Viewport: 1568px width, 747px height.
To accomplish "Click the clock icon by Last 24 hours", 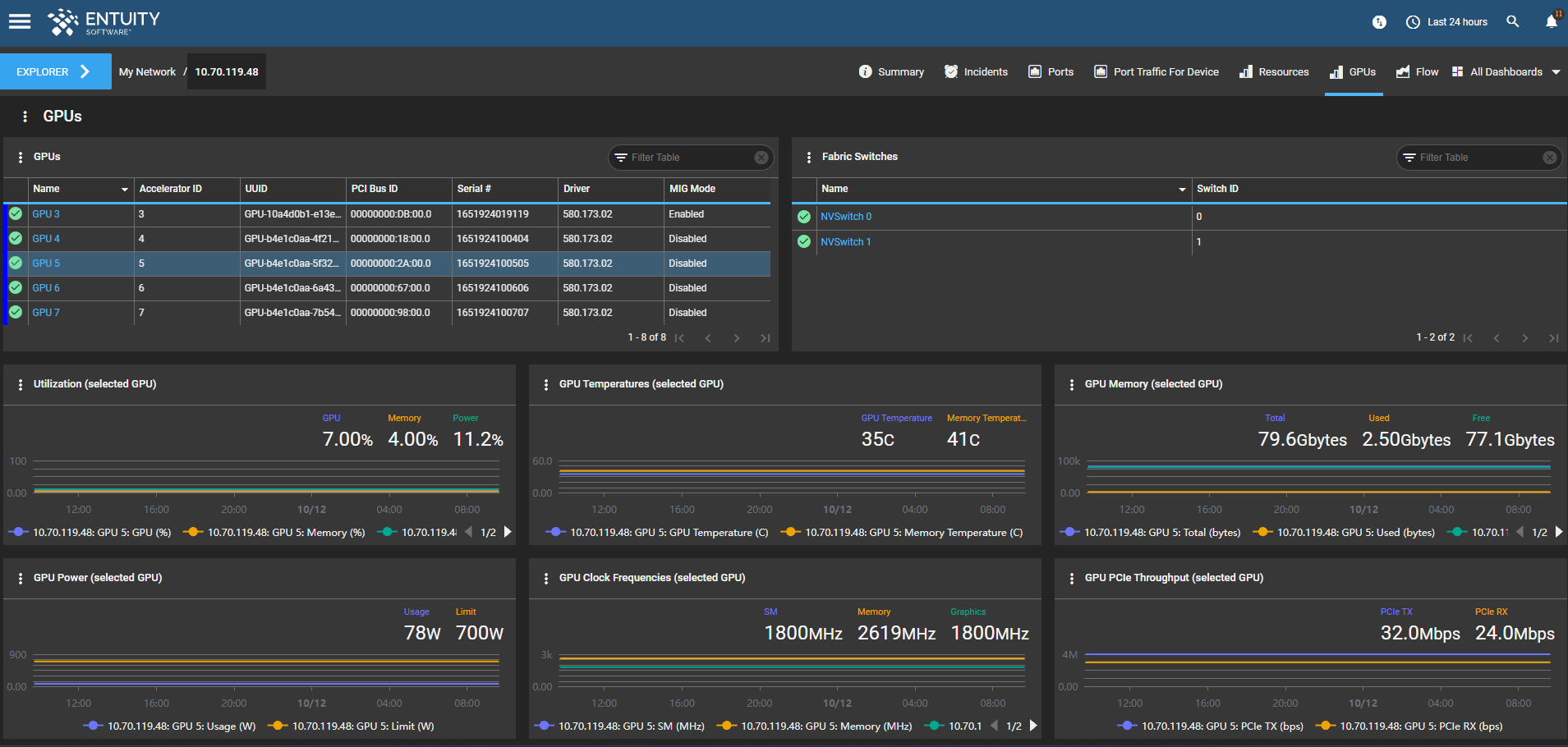I will click(x=1413, y=22).
